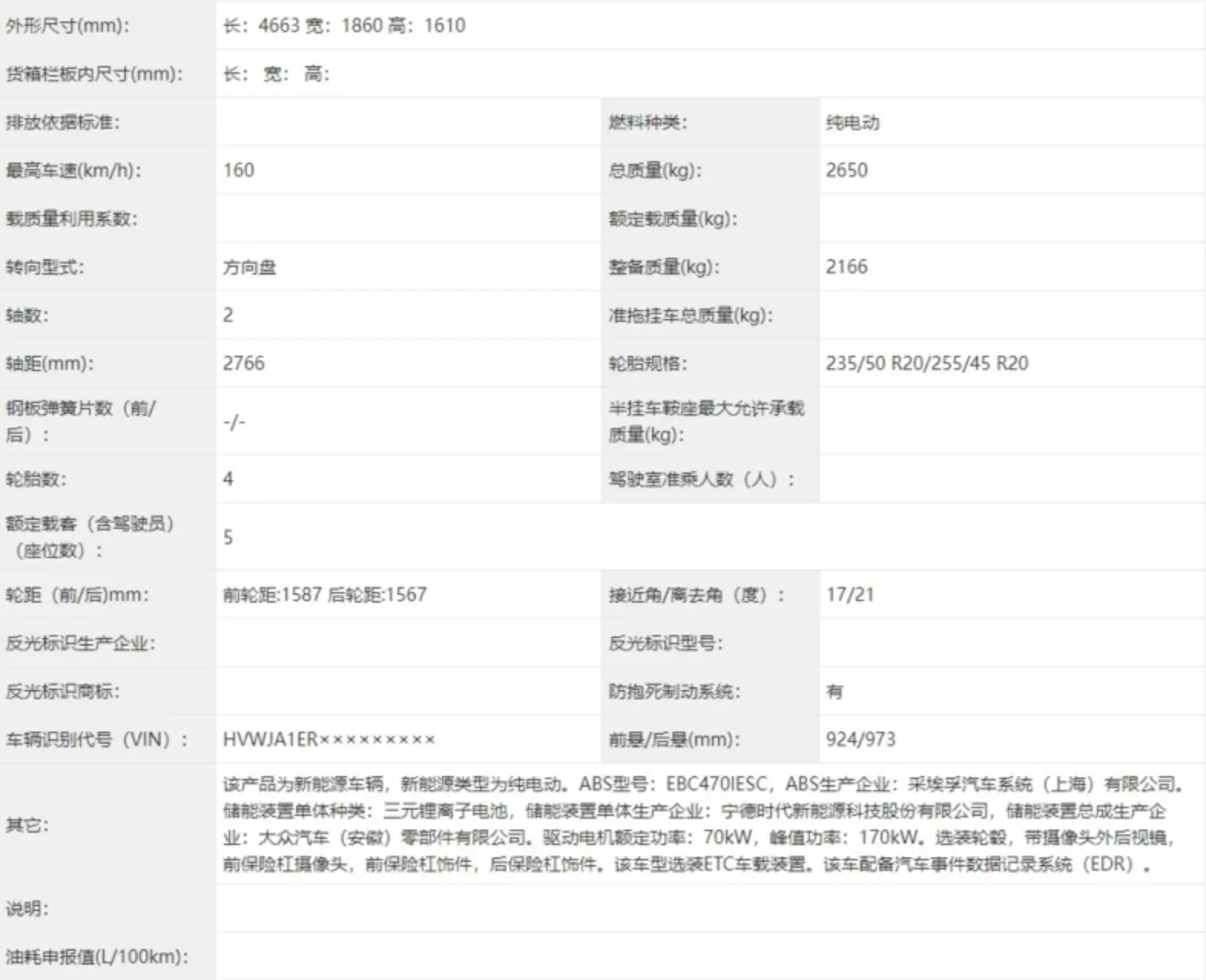The height and width of the screenshot is (980, 1206).
Task: Click the 反光标识型号 label
Action: [x=665, y=643]
